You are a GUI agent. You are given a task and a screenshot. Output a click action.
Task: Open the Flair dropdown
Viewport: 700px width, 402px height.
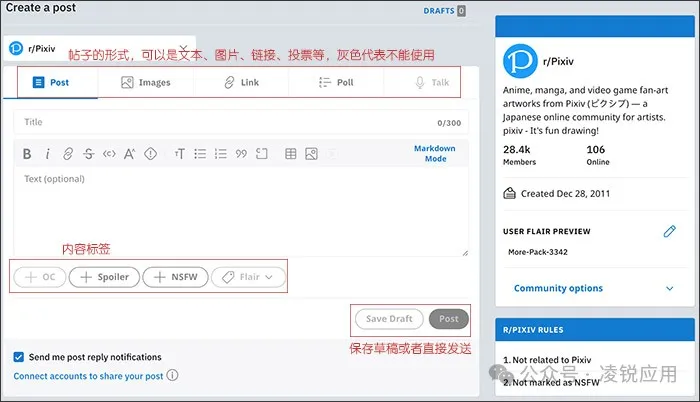[249, 277]
